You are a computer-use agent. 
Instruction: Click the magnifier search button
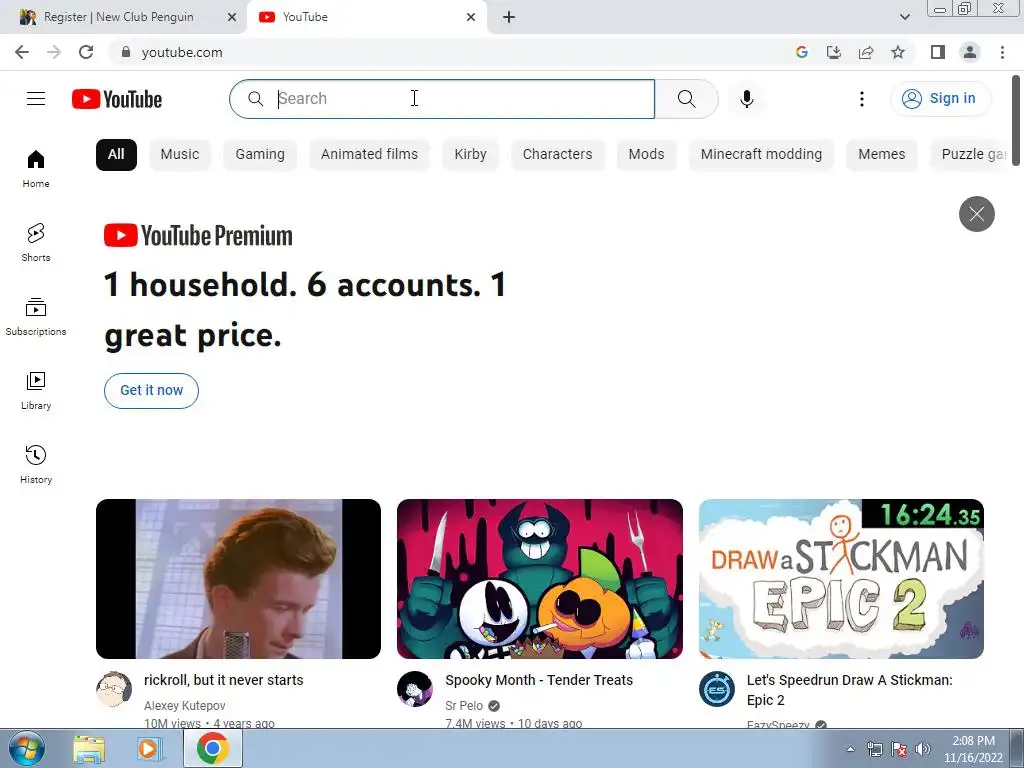[x=686, y=99]
